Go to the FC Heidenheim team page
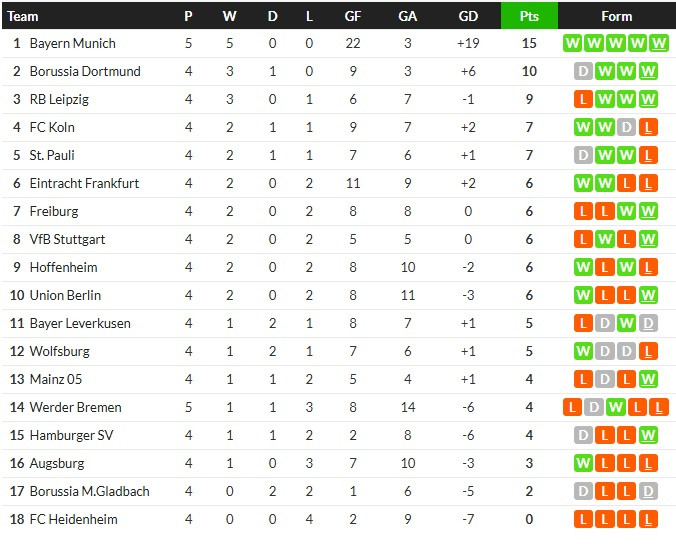676x544 pixels. click(x=73, y=519)
